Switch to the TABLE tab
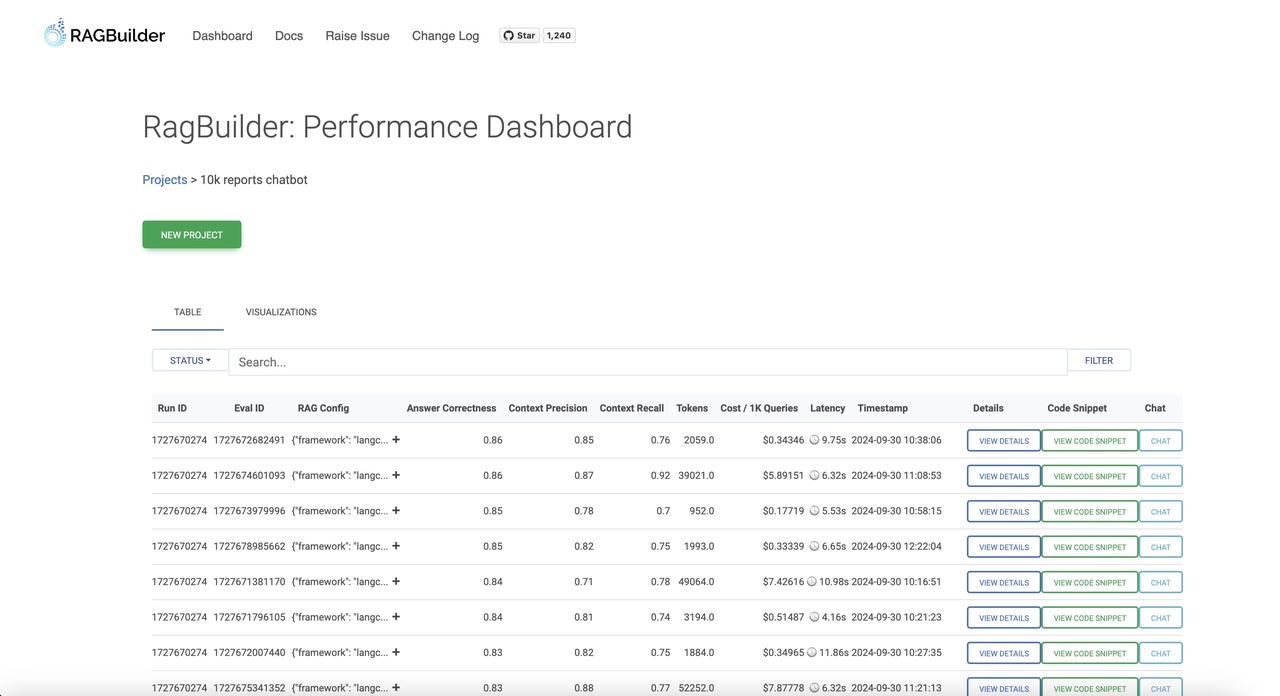Screen dimensions: 1280x696 click(x=188, y=312)
